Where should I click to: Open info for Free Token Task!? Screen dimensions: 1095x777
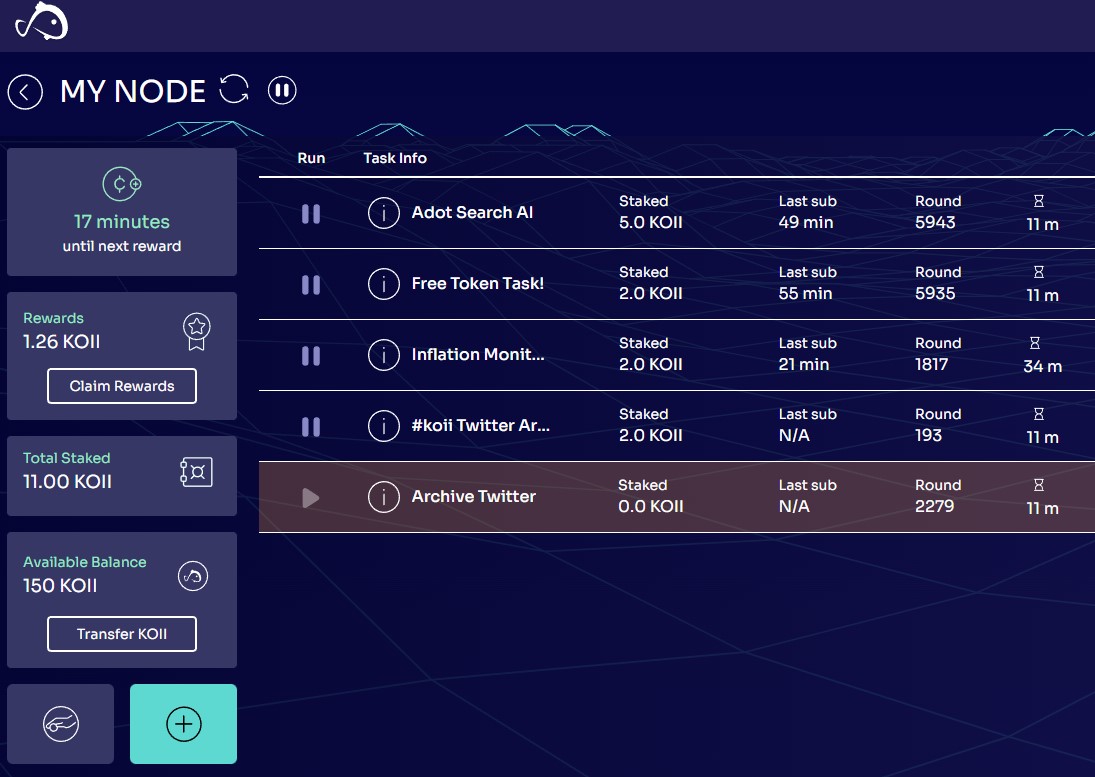(x=383, y=284)
